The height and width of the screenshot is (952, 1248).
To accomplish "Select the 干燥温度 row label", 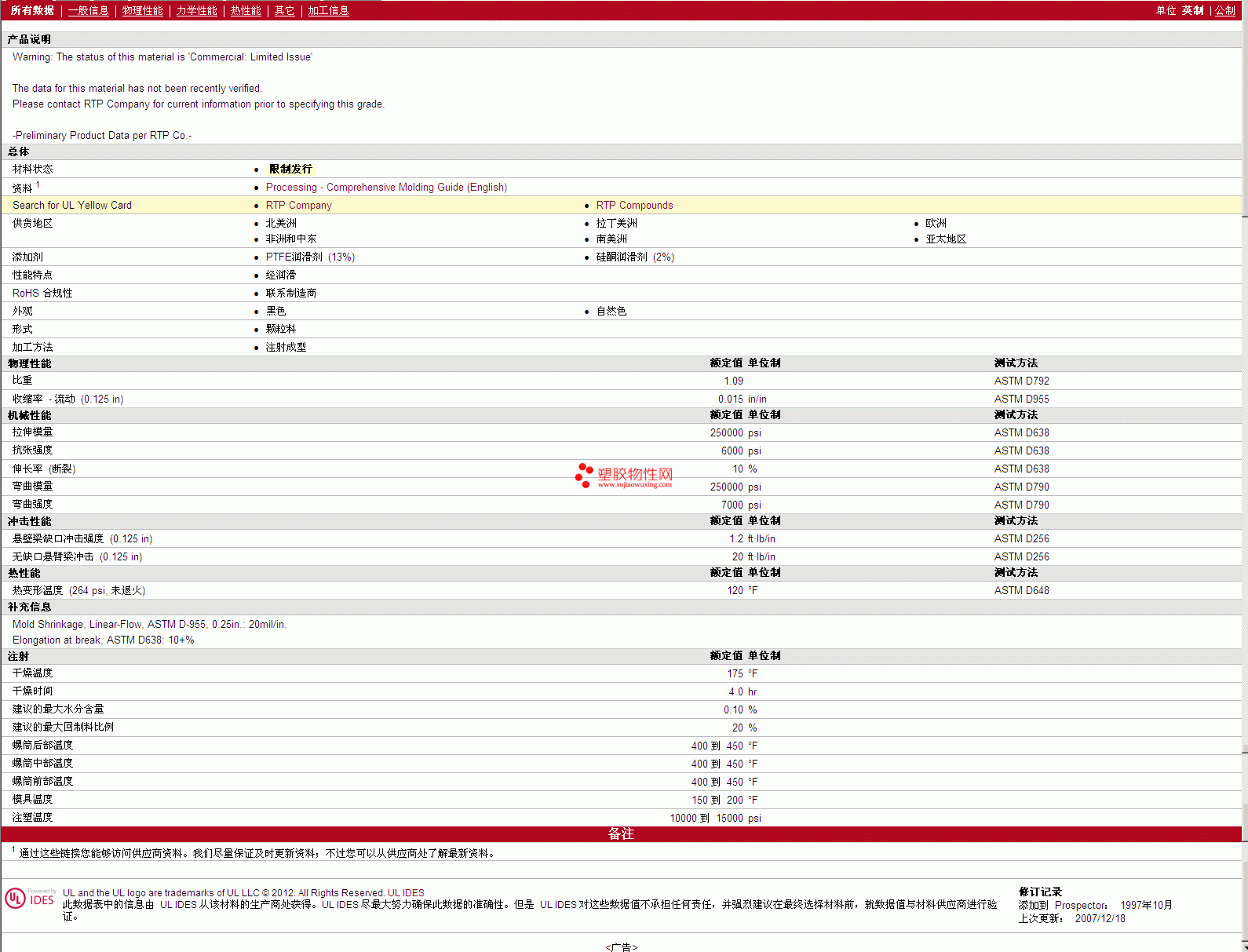I will click(33, 673).
